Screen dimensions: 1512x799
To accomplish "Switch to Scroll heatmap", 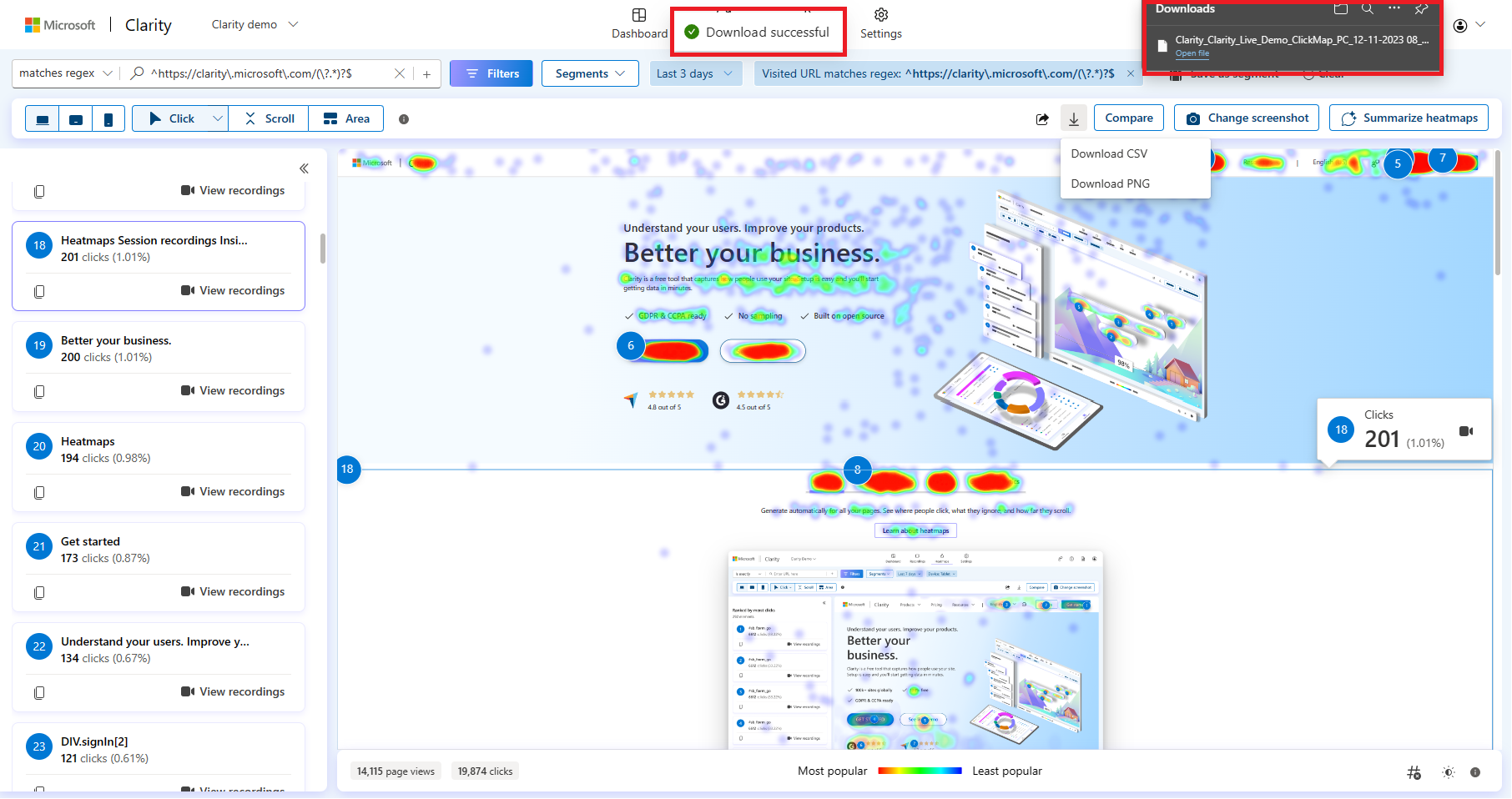I will (269, 119).
